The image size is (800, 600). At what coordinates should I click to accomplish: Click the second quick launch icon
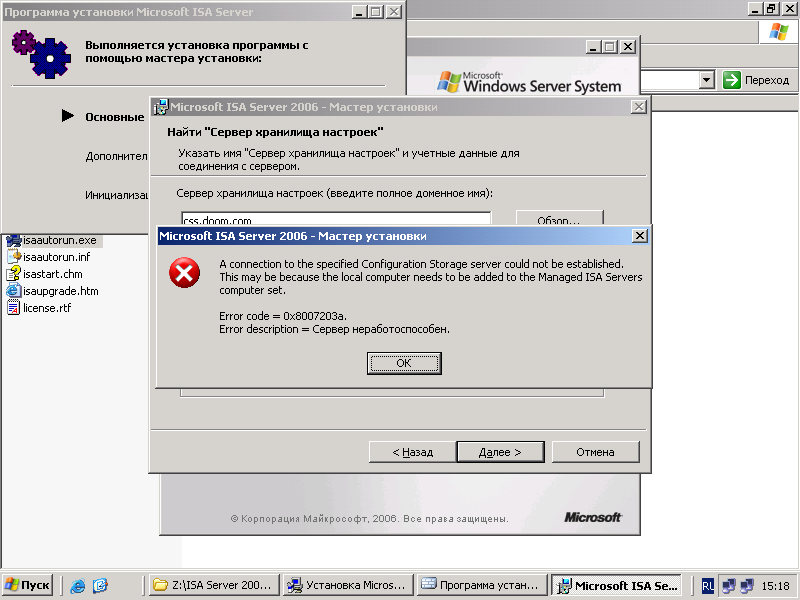tap(100, 585)
